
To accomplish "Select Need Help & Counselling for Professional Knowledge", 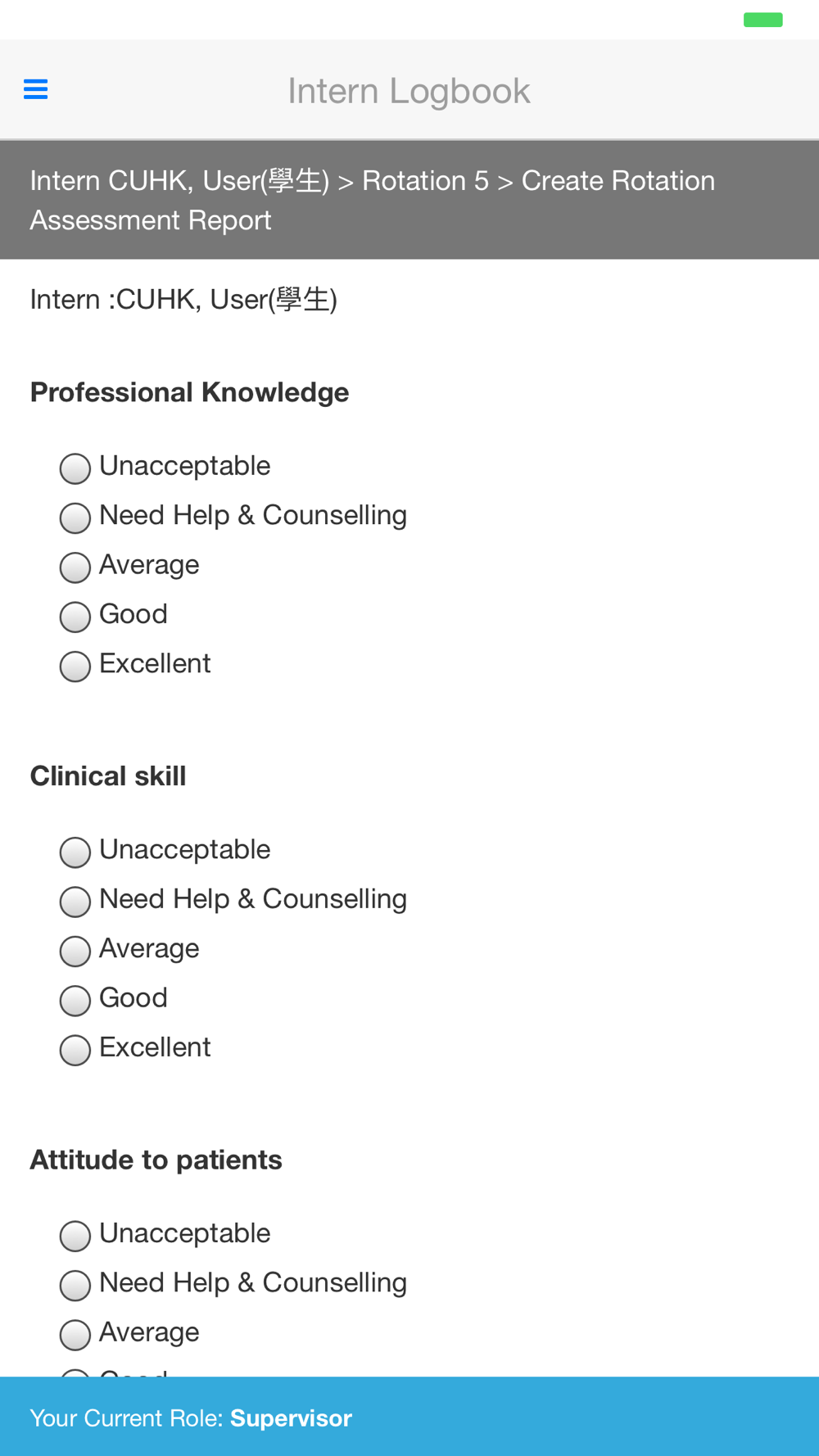I will pyautogui.click(x=75, y=518).
